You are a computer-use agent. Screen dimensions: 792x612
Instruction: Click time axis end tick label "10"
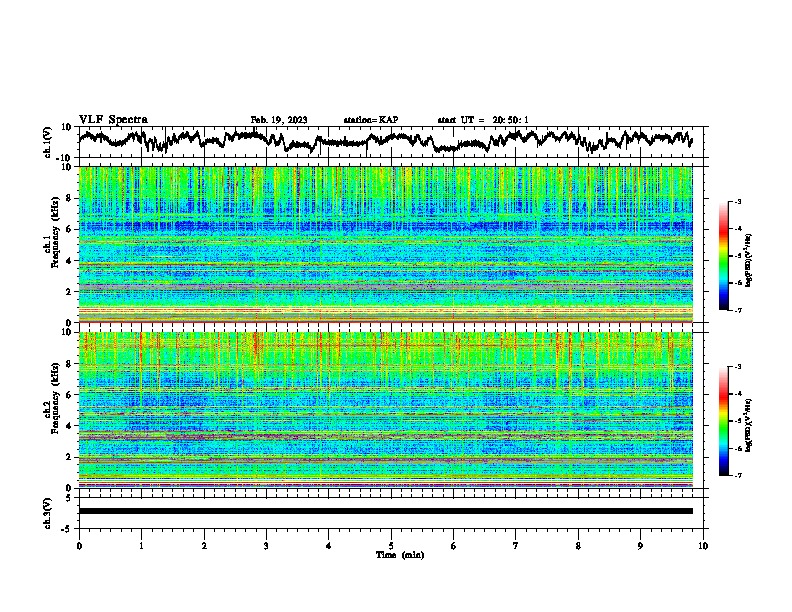click(x=703, y=546)
